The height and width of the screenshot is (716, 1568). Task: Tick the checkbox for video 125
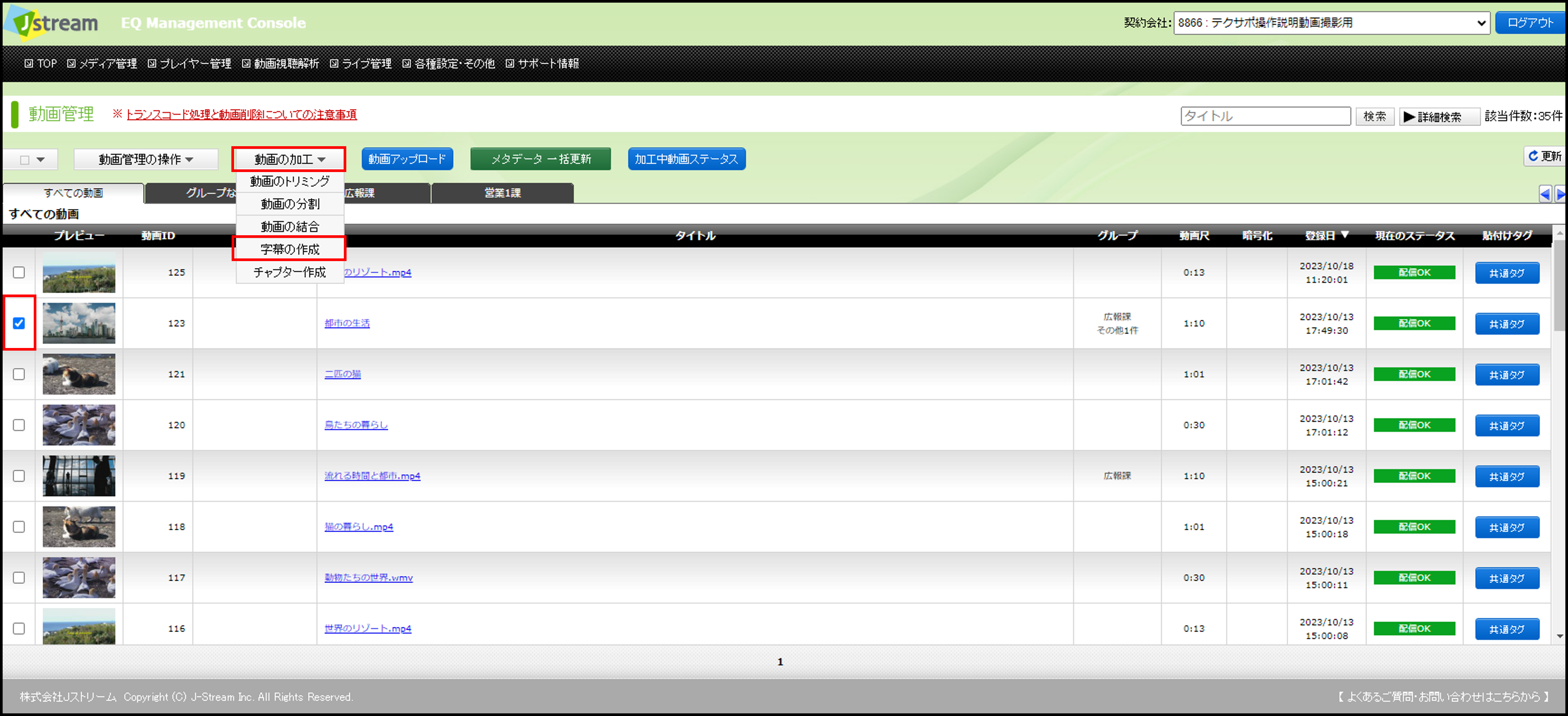[x=19, y=273]
